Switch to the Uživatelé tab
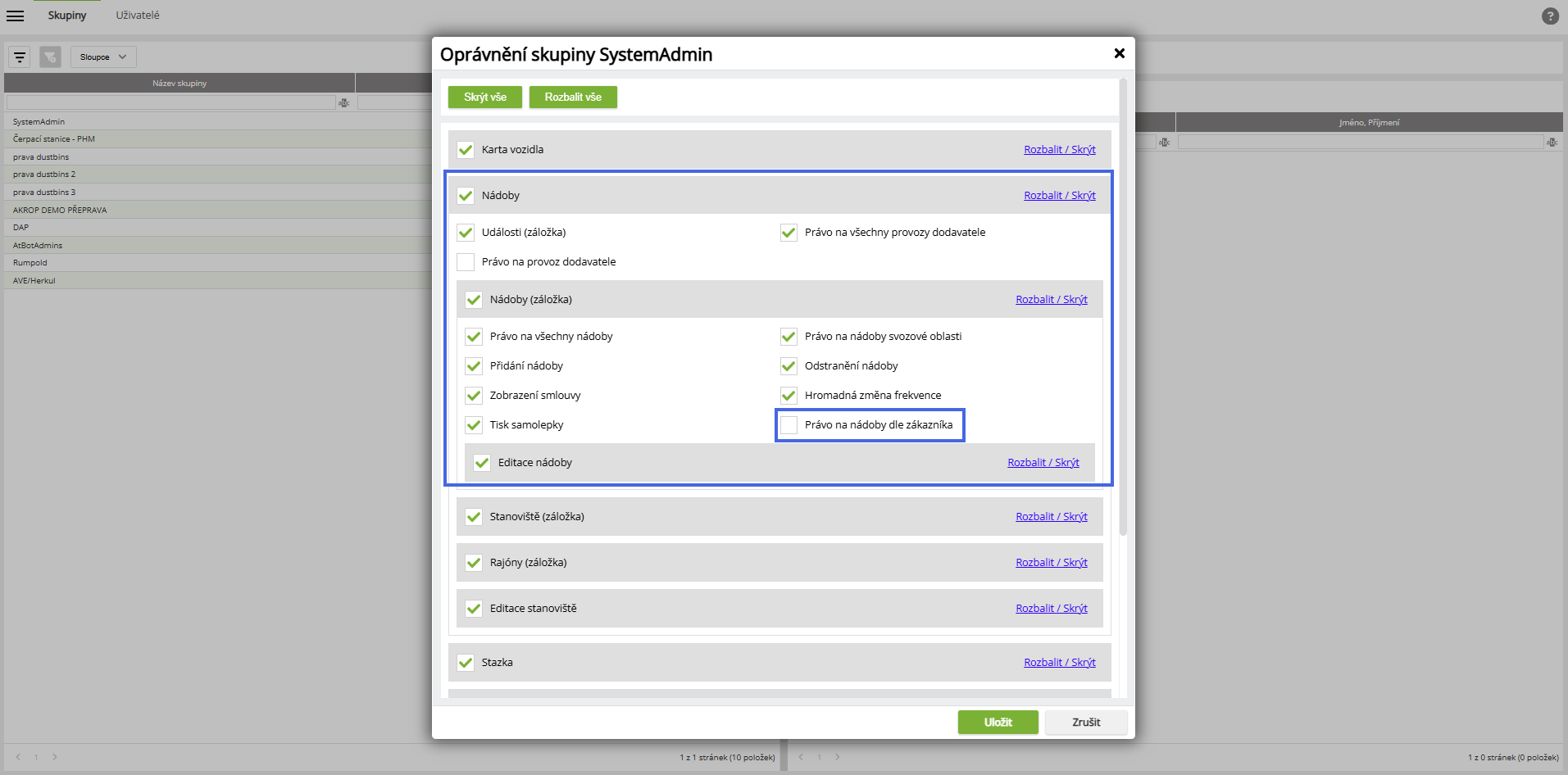This screenshot has height=775, width=1568. (138, 16)
